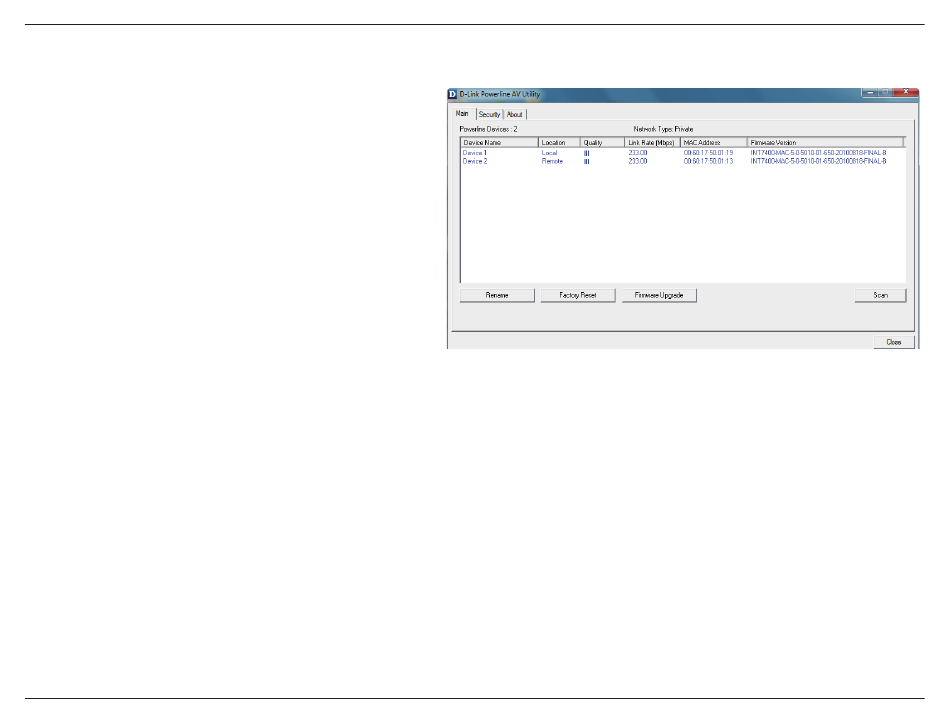Click the Local location cell
The image size is (950, 725).
coord(550,153)
